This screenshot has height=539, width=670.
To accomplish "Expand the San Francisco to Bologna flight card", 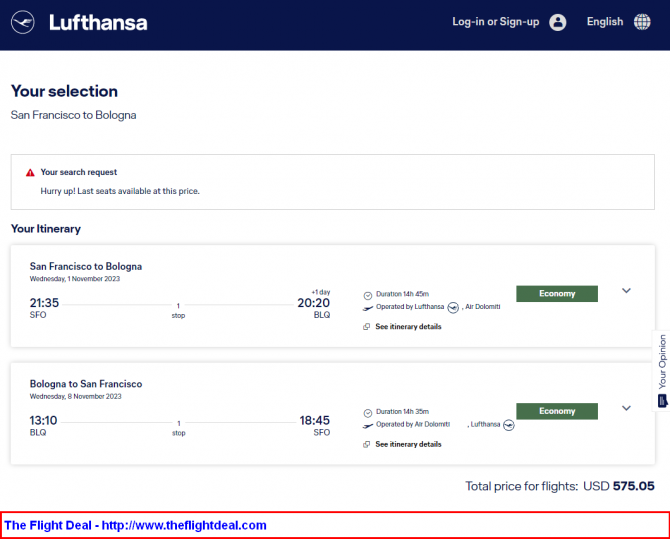I will click(626, 291).
